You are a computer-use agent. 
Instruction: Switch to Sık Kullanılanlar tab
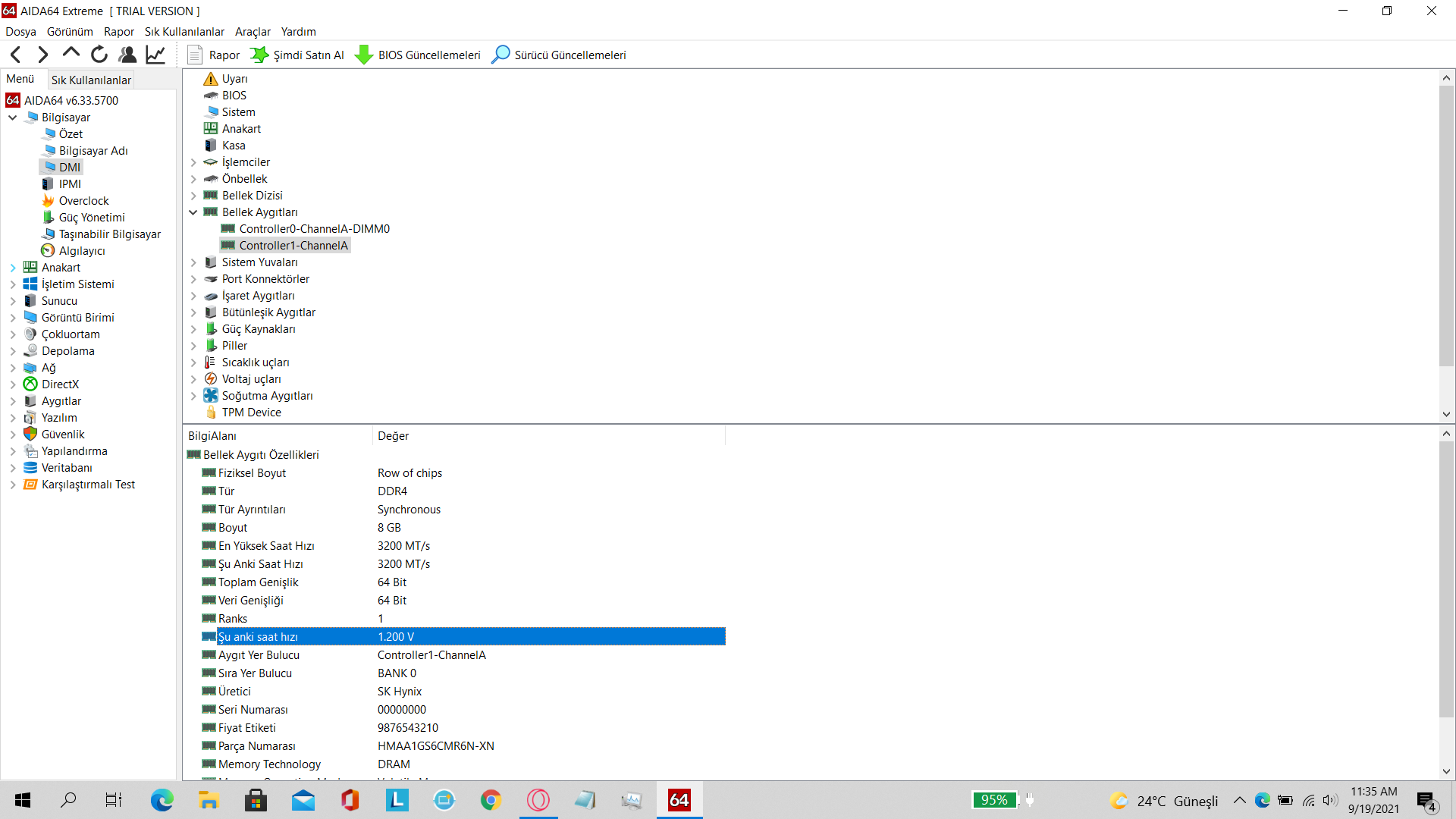[91, 80]
